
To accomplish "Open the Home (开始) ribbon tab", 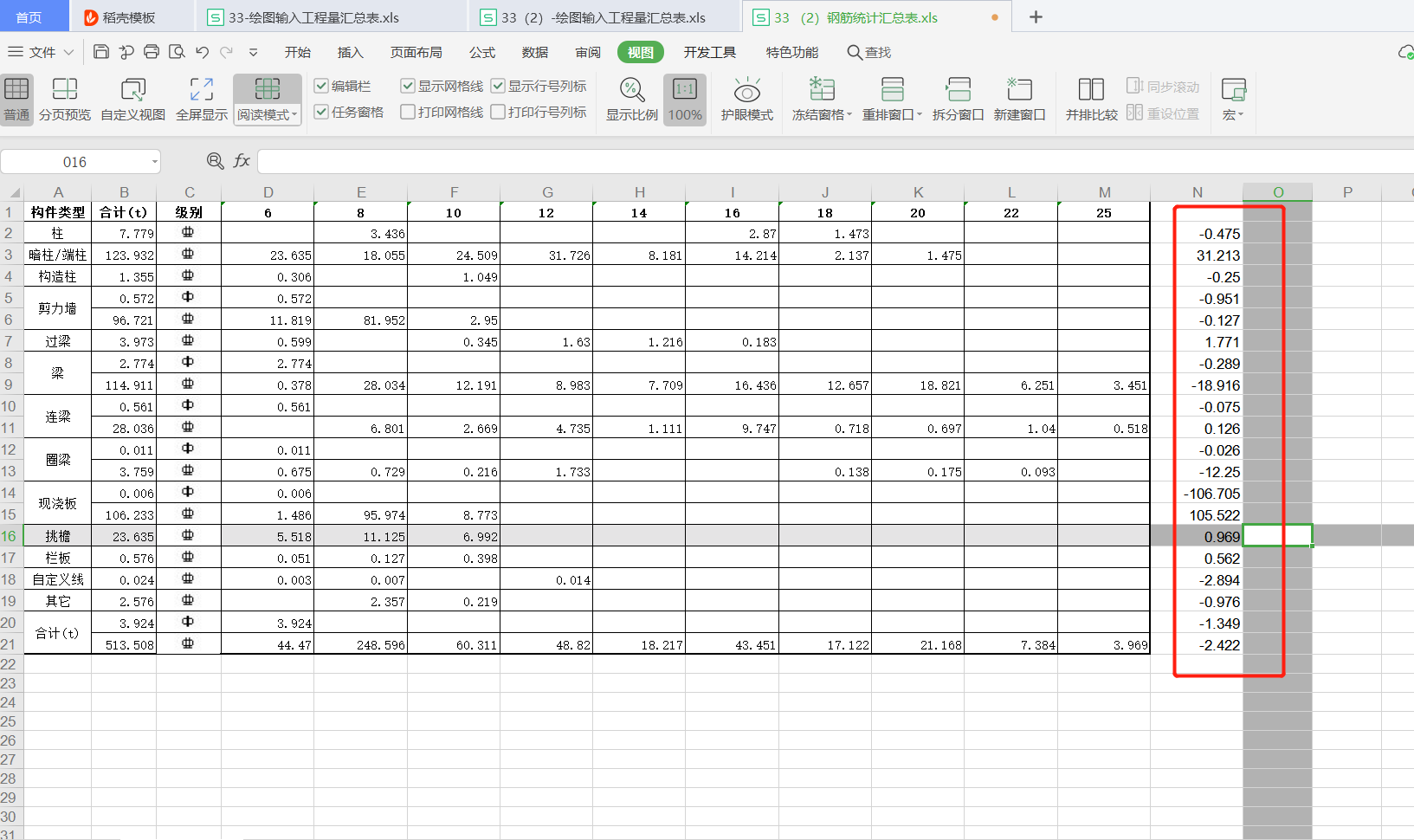I will 298,53.
